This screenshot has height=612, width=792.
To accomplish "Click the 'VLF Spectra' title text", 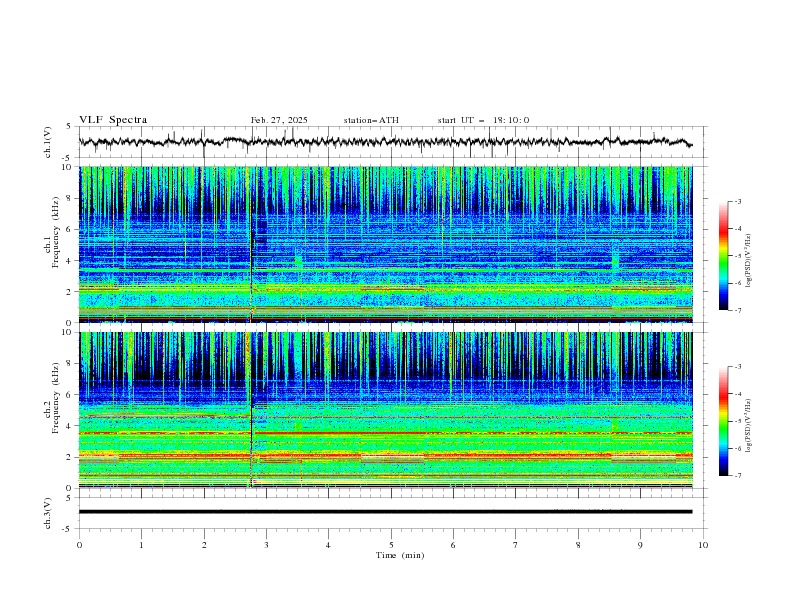I will pos(113,120).
